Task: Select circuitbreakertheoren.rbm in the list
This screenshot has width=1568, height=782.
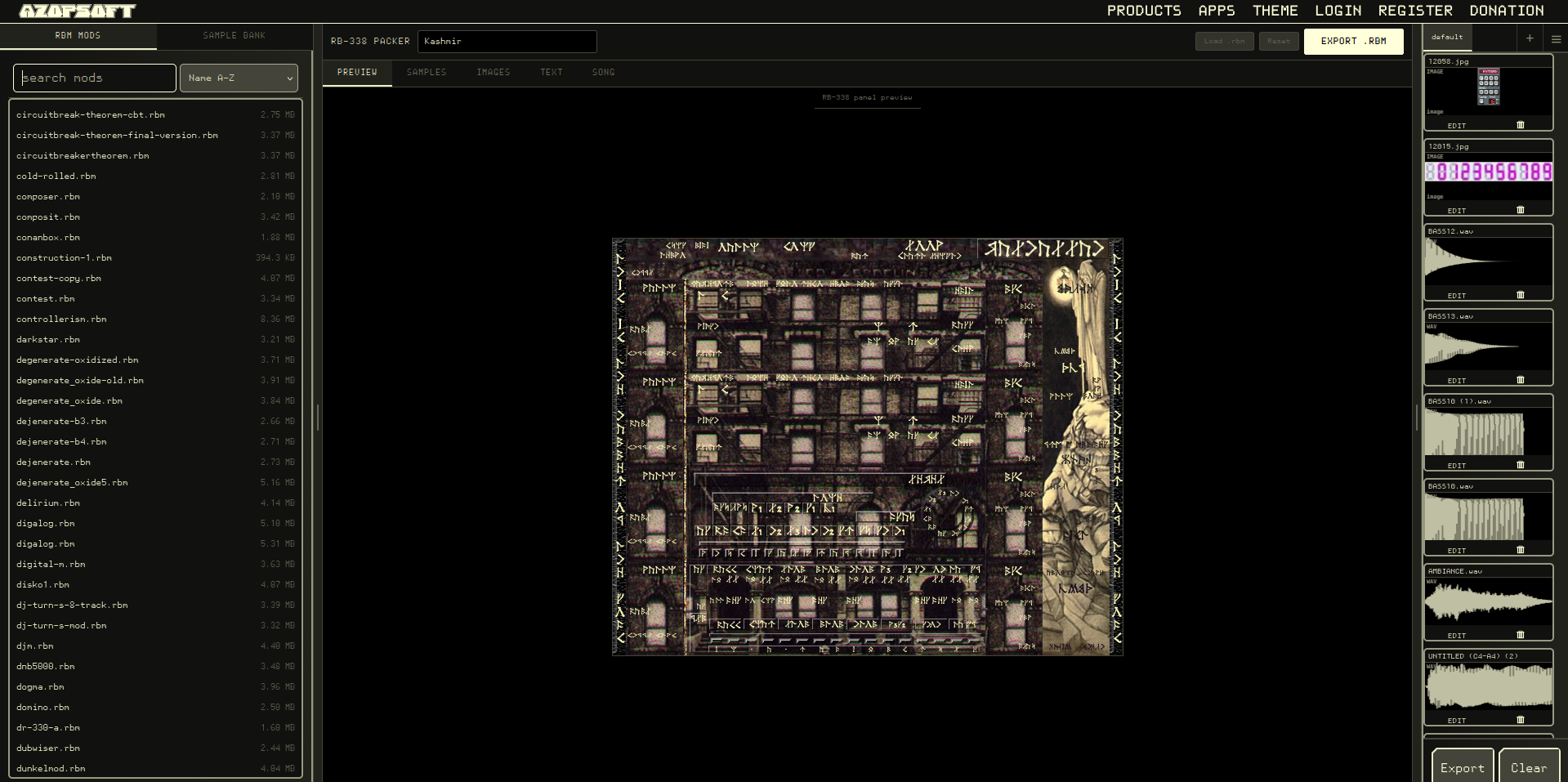Action: 155,156
